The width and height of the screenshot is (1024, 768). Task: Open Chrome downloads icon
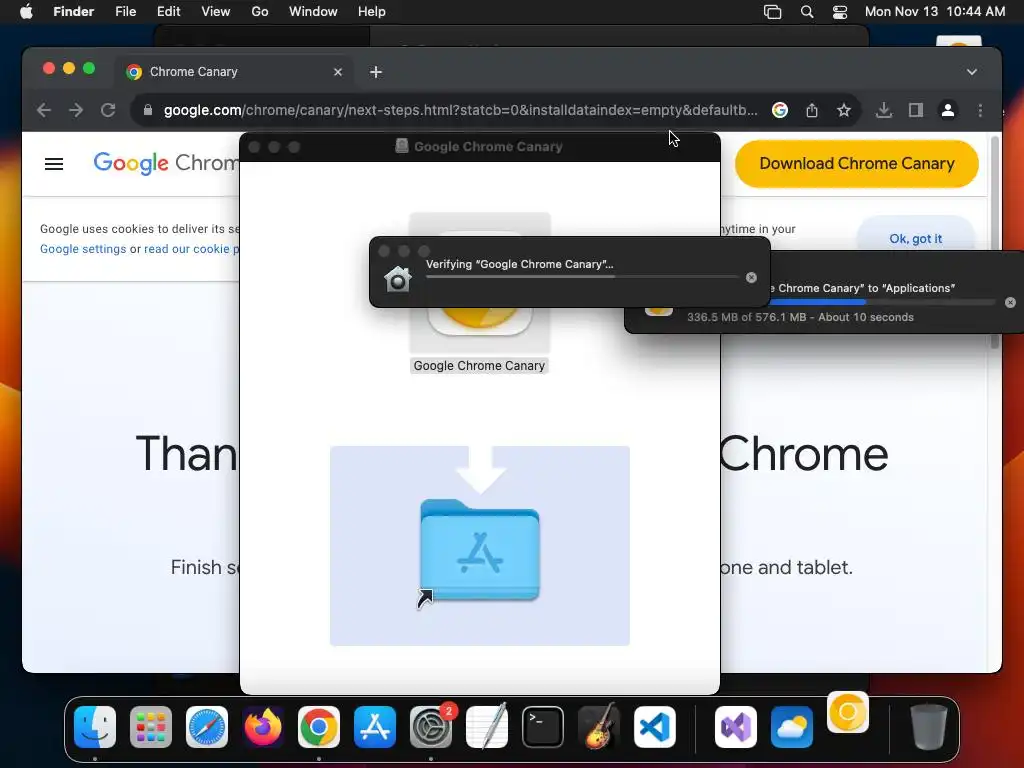click(x=884, y=110)
